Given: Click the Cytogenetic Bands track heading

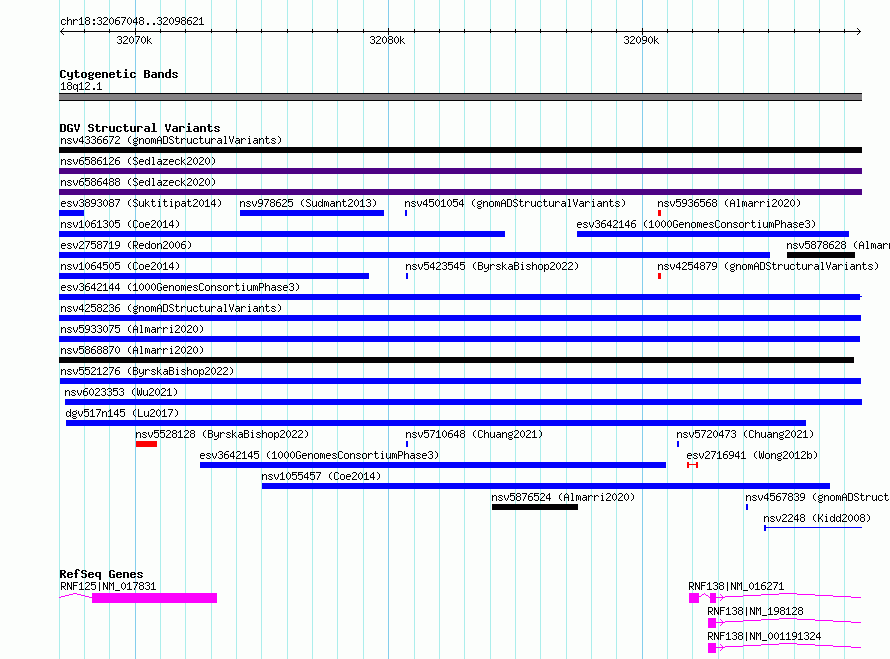Looking at the screenshot, I should 119,74.
